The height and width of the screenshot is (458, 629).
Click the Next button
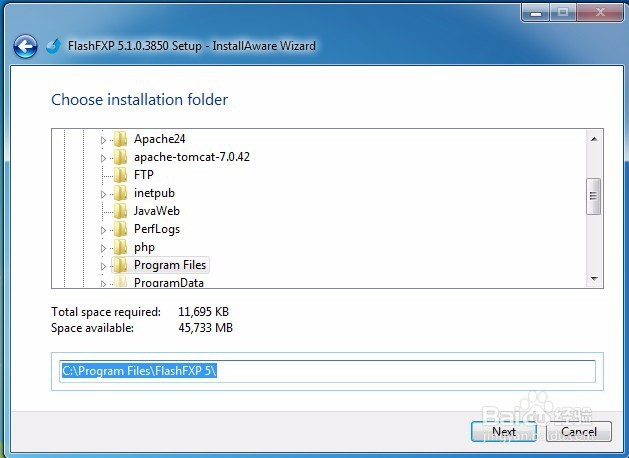[x=504, y=432]
